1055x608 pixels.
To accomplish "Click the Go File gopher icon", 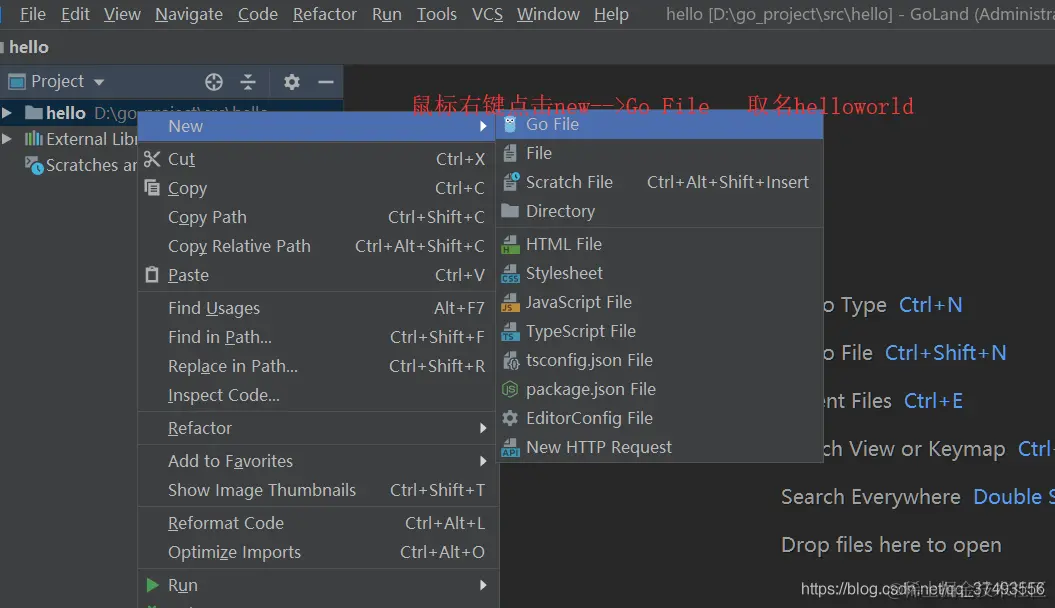I will coord(510,124).
